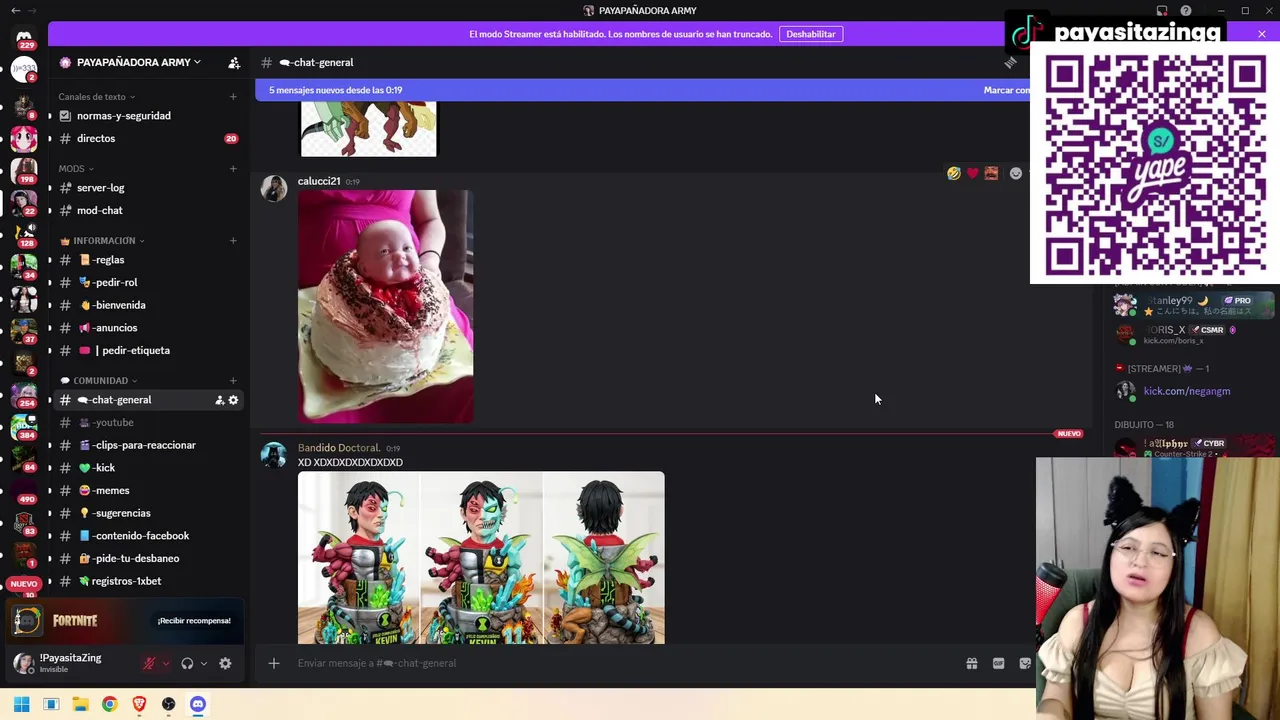Open the directos channel

148,139
